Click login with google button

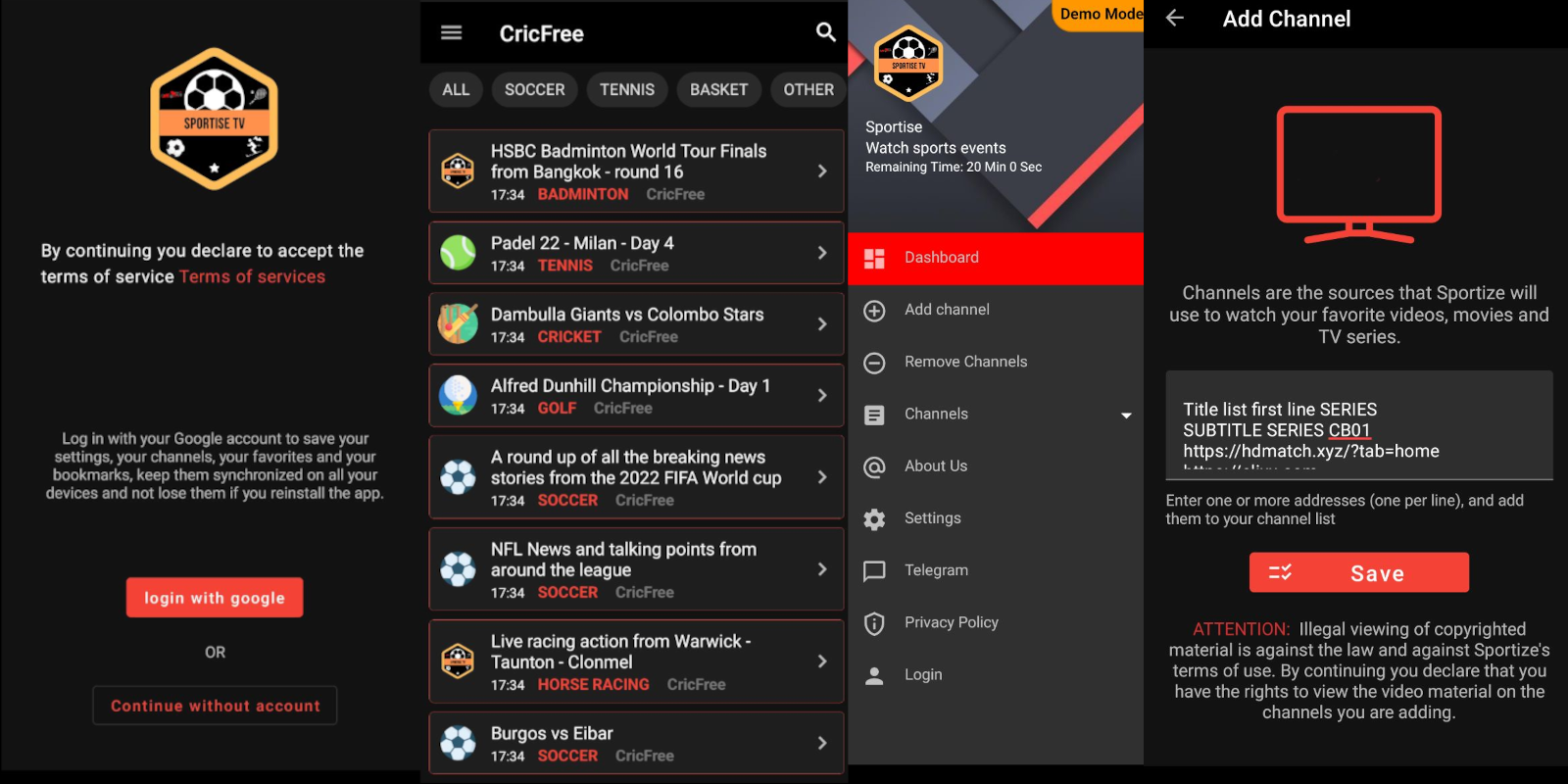[x=215, y=598]
